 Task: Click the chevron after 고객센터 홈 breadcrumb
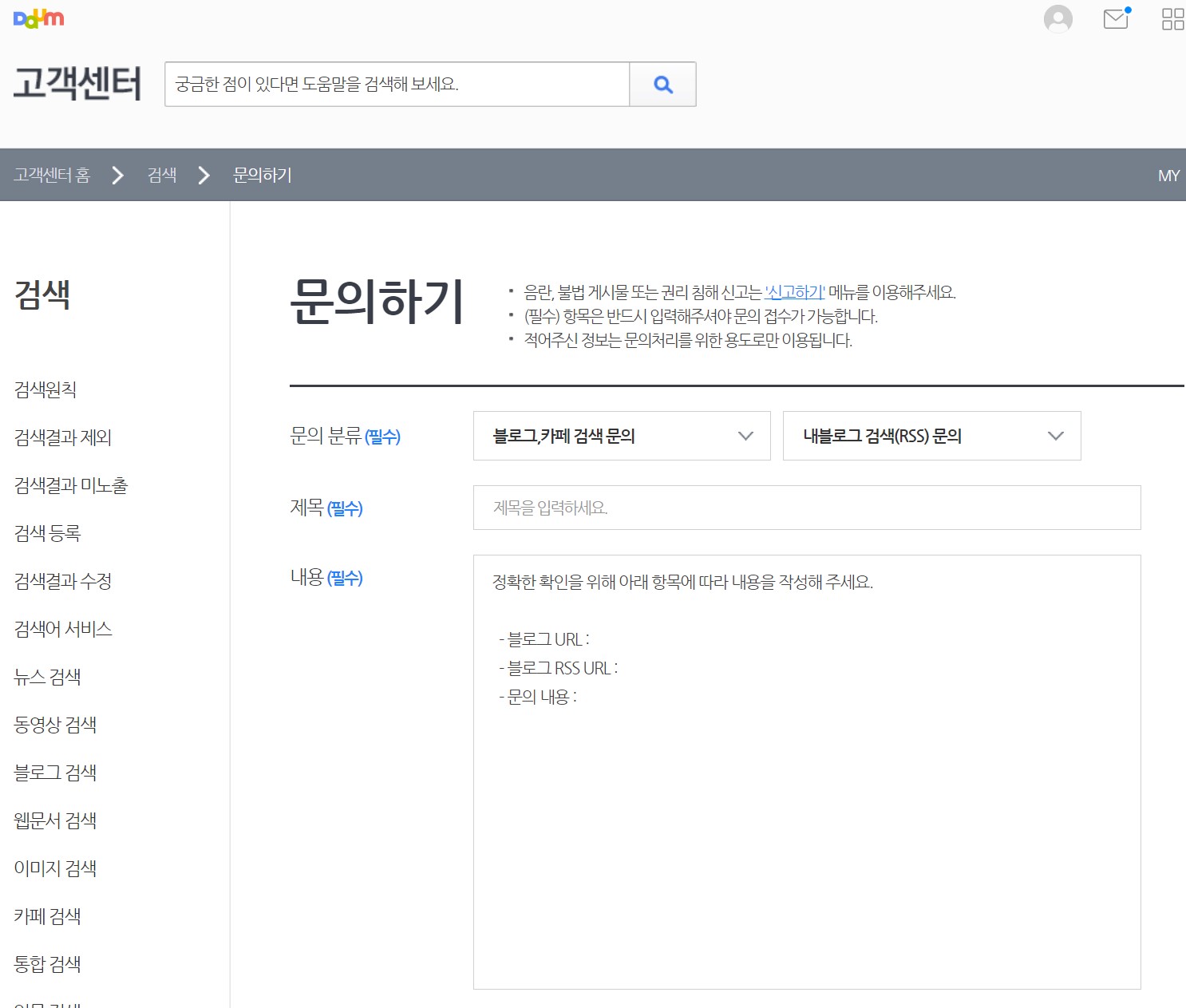(118, 175)
